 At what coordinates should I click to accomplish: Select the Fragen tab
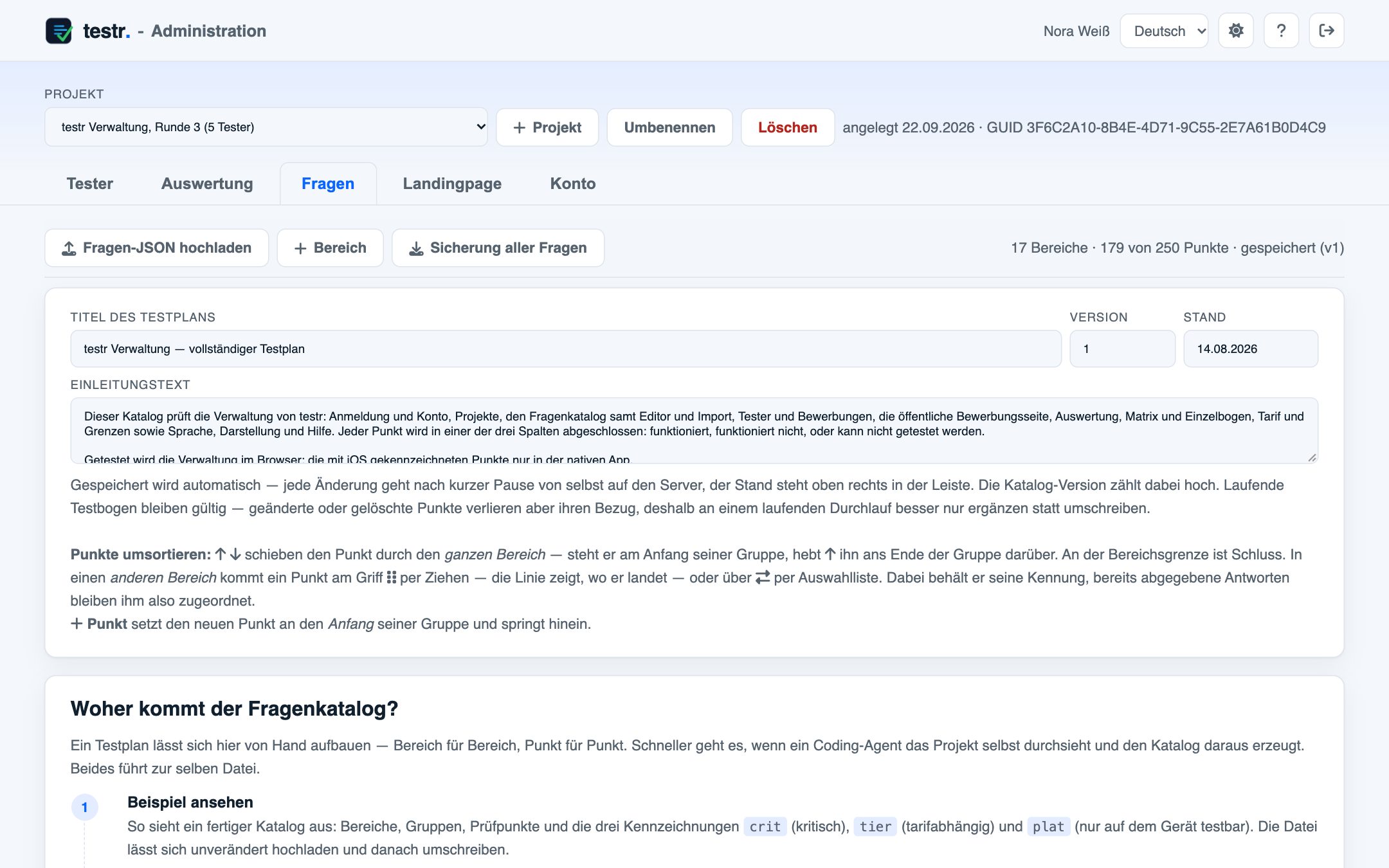328,184
